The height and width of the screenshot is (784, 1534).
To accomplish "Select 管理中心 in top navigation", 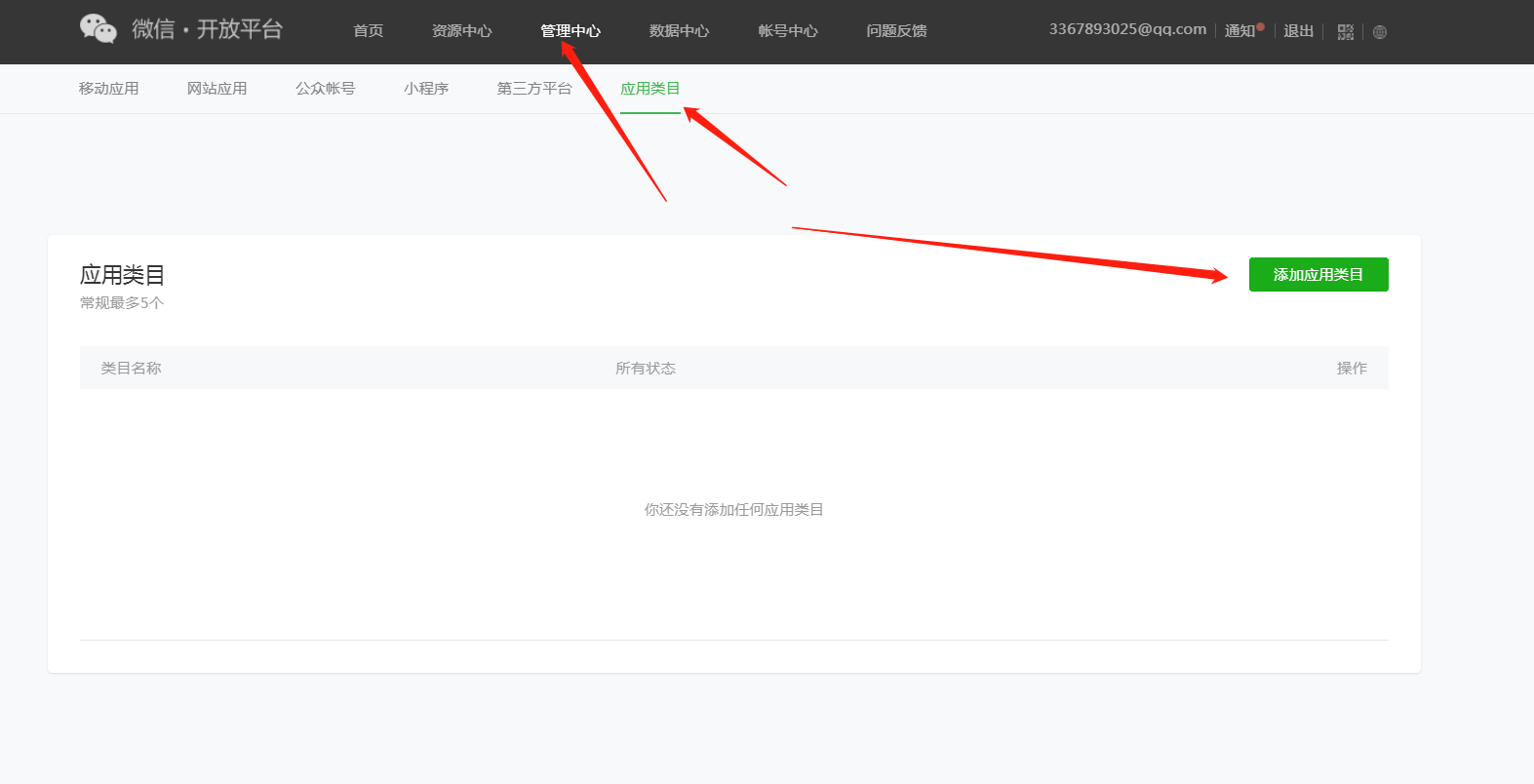I will coord(570,31).
